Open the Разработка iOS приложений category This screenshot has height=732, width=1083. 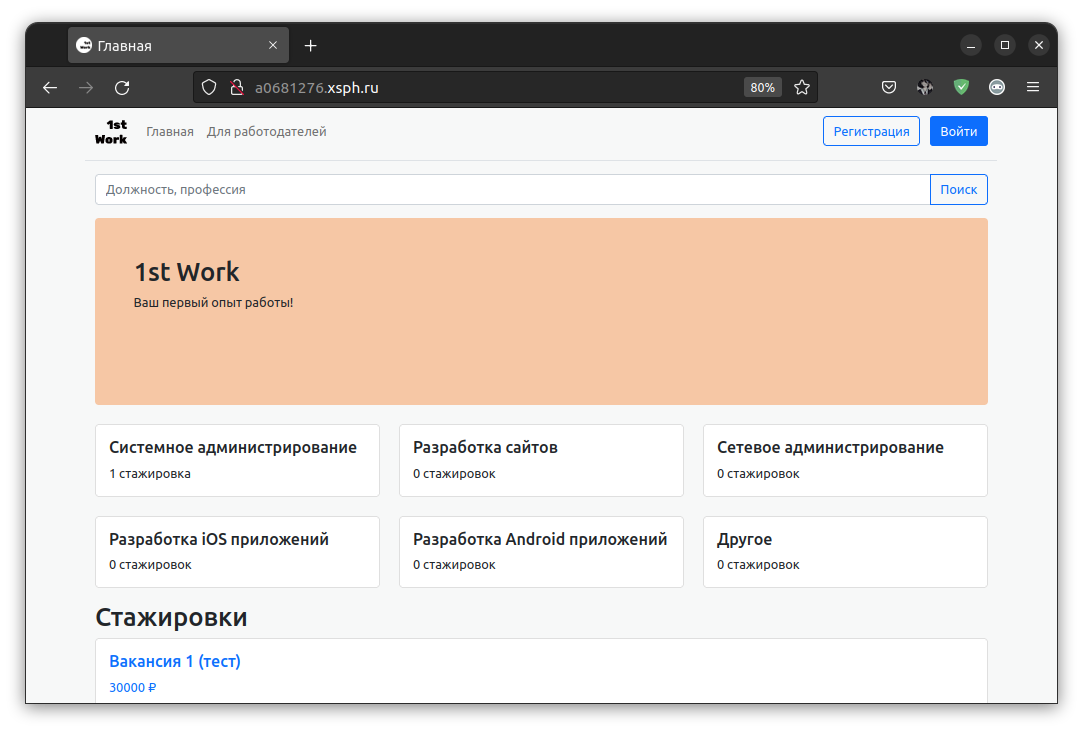(238, 552)
